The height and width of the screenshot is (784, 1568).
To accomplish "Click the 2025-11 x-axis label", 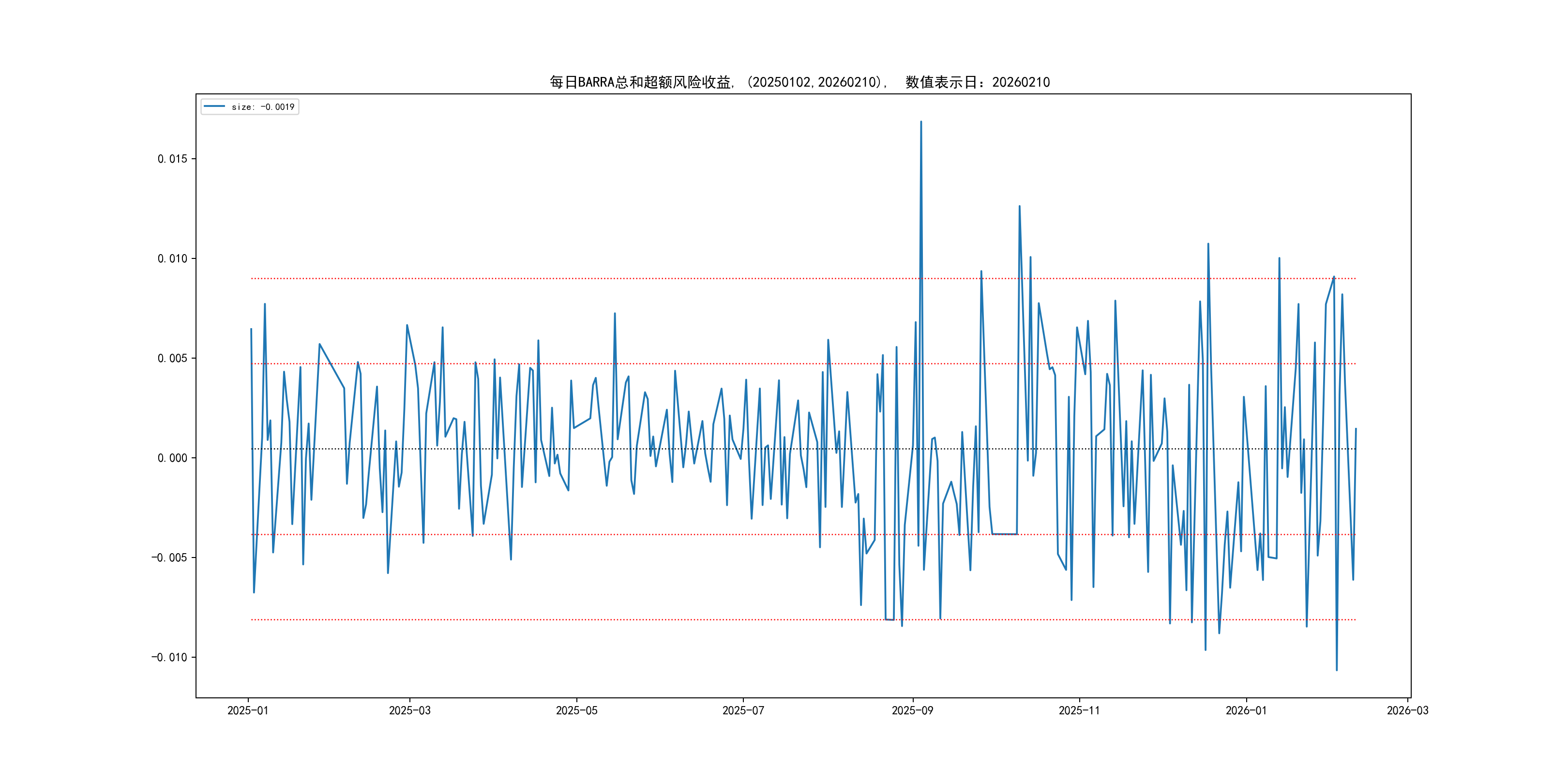I will 1079,710.
